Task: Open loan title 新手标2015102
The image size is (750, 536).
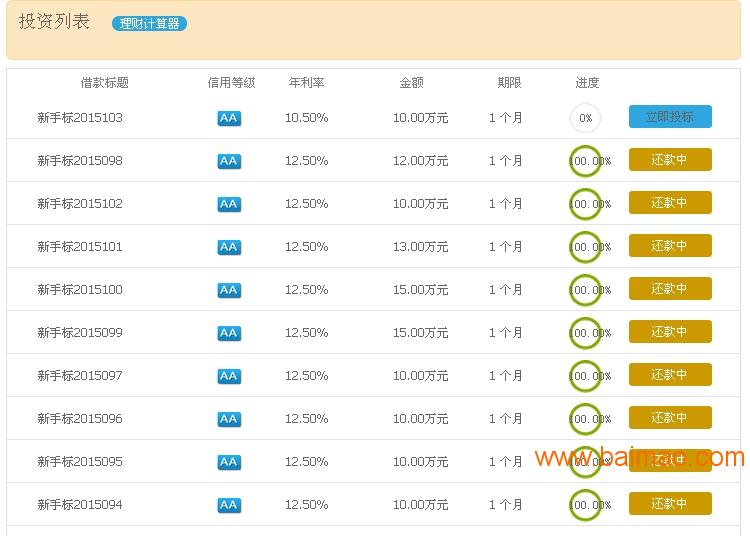Action: (x=80, y=204)
